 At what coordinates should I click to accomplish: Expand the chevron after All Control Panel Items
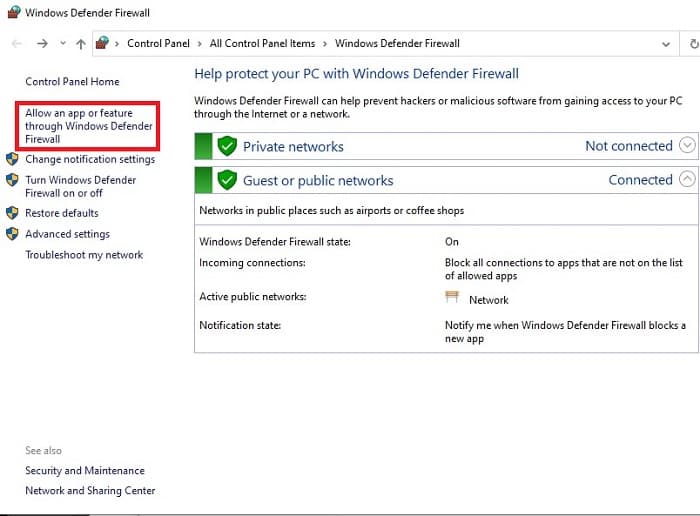click(x=325, y=44)
